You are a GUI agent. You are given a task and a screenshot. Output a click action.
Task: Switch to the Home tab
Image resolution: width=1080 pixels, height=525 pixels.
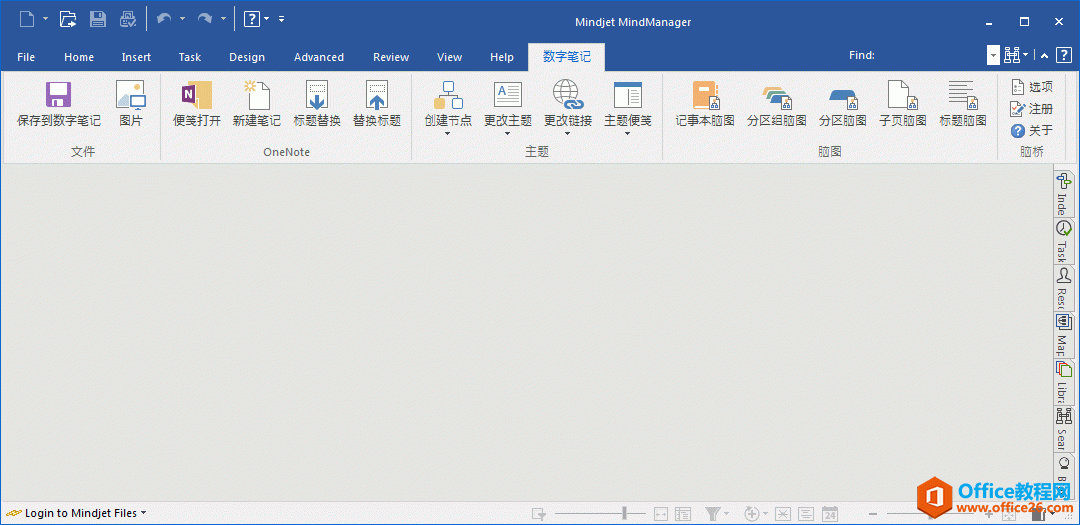[79, 57]
